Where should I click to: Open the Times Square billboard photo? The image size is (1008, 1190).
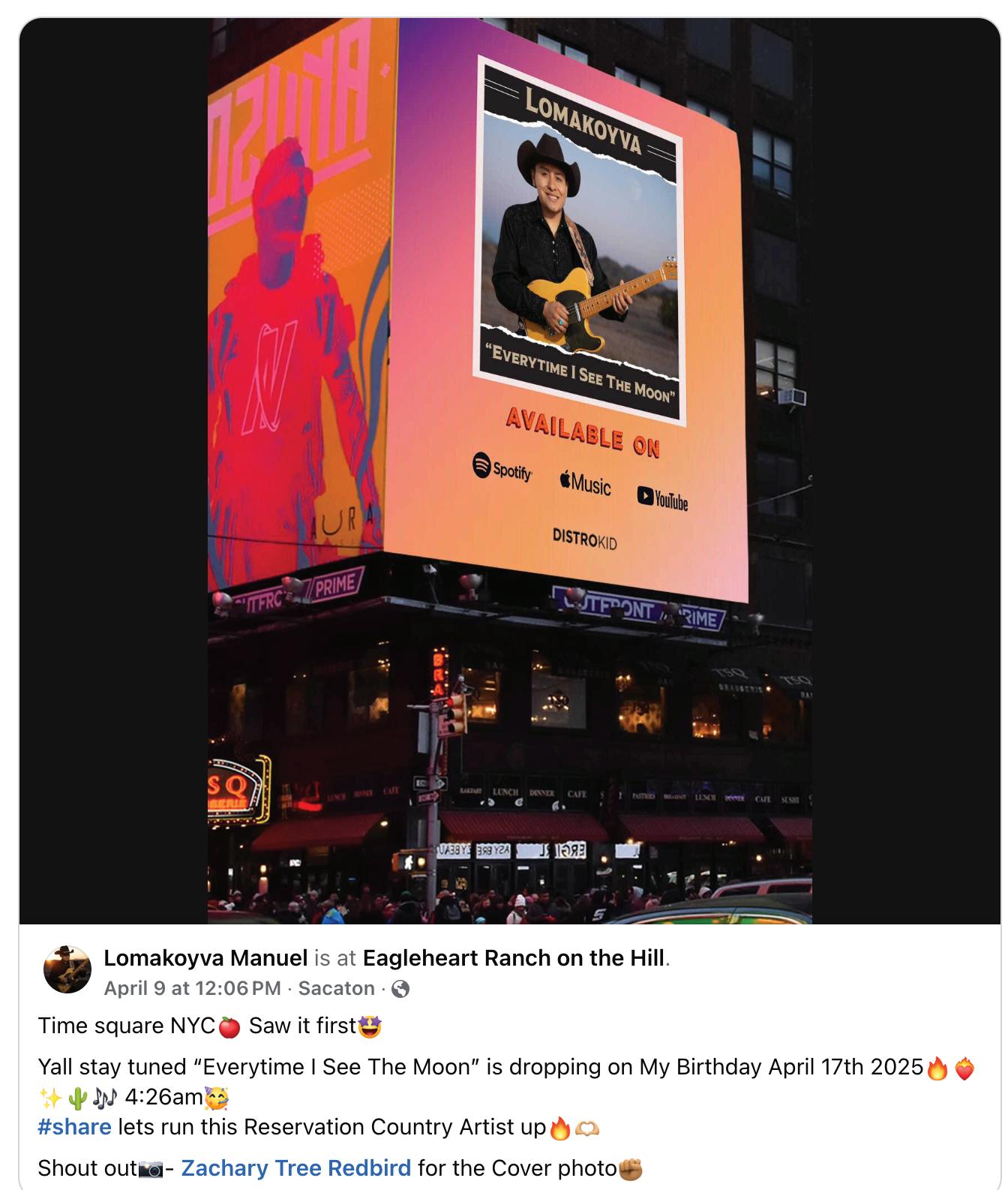click(510, 470)
